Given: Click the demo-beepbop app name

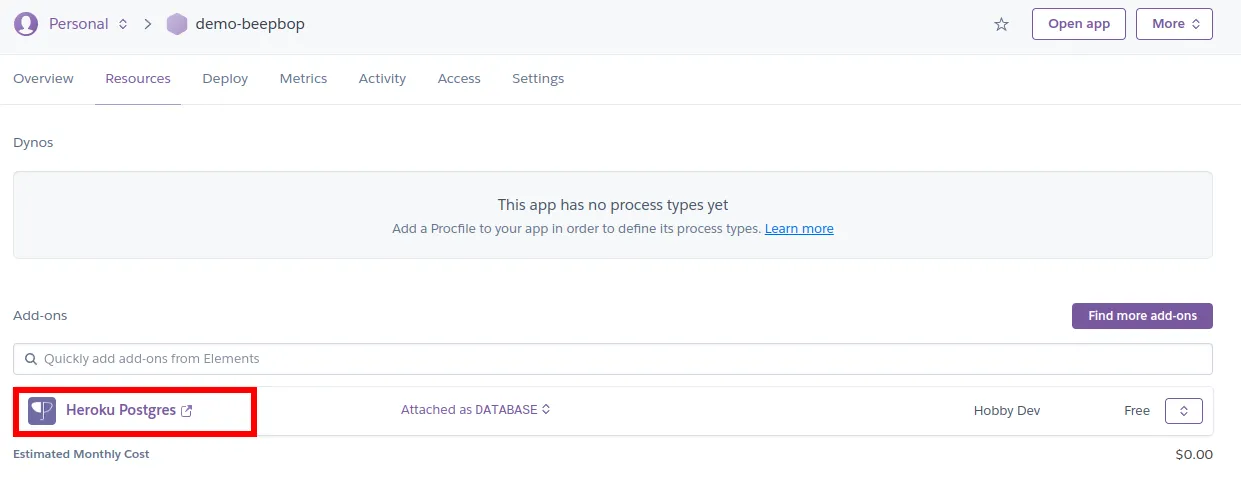Looking at the screenshot, I should (x=250, y=24).
